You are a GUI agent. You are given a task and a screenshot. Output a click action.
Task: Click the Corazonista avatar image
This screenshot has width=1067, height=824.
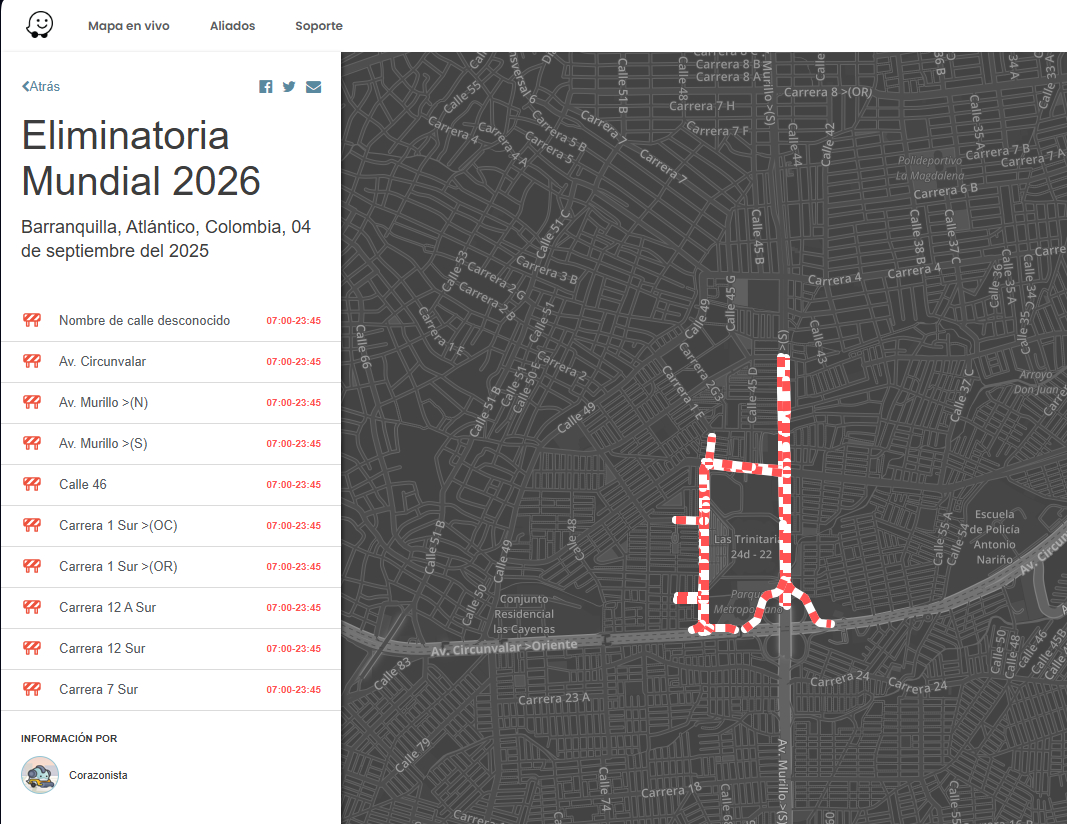[x=40, y=775]
